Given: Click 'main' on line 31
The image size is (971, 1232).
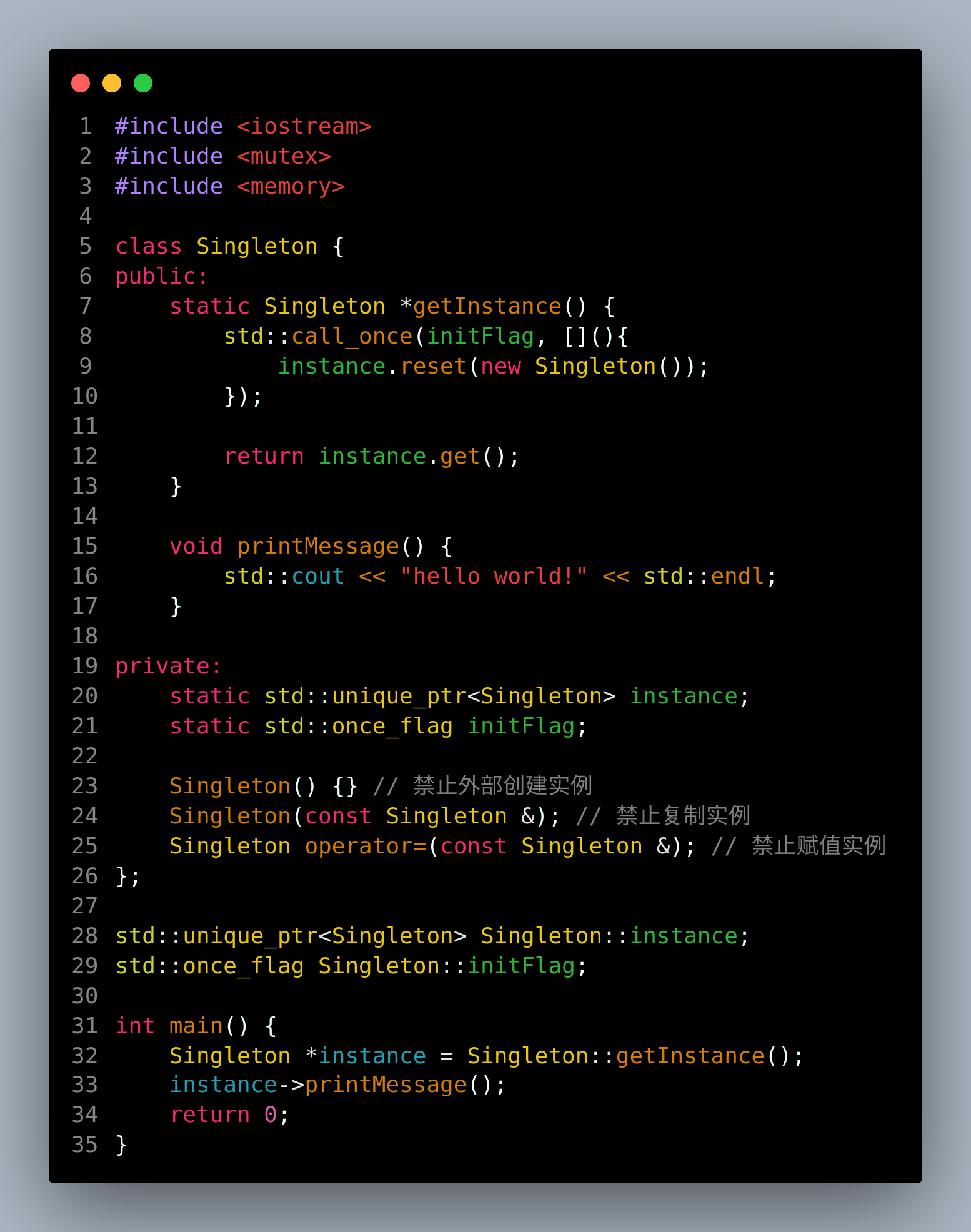Looking at the screenshot, I should [196, 1026].
